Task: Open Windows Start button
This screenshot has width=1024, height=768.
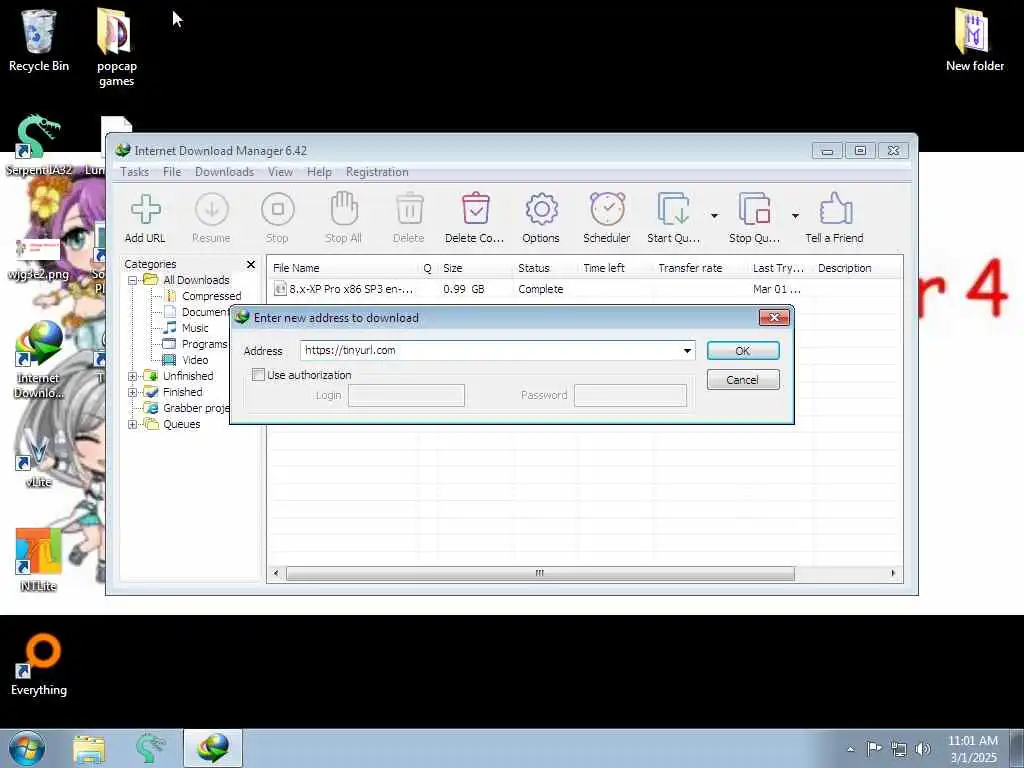Action: click(27, 748)
